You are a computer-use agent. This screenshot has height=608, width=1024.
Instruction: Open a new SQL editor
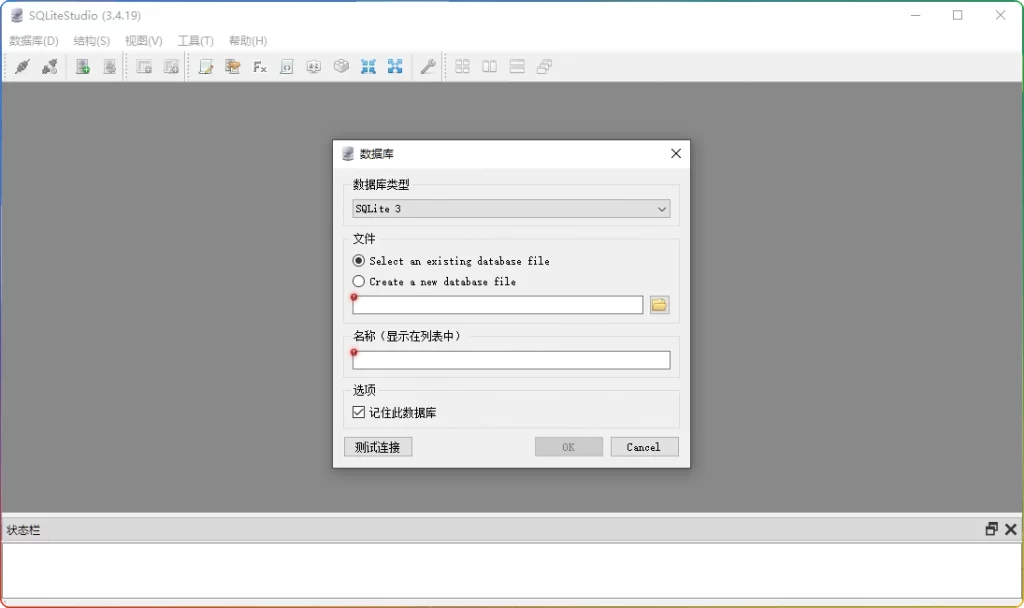pyautogui.click(x=206, y=66)
